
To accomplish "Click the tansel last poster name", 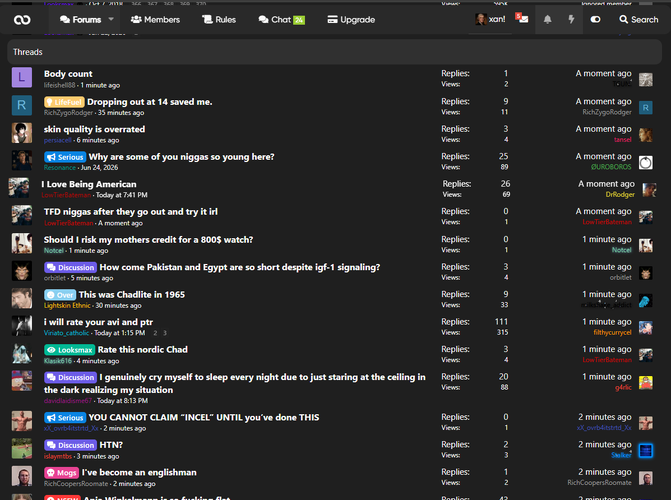I will (x=623, y=140).
